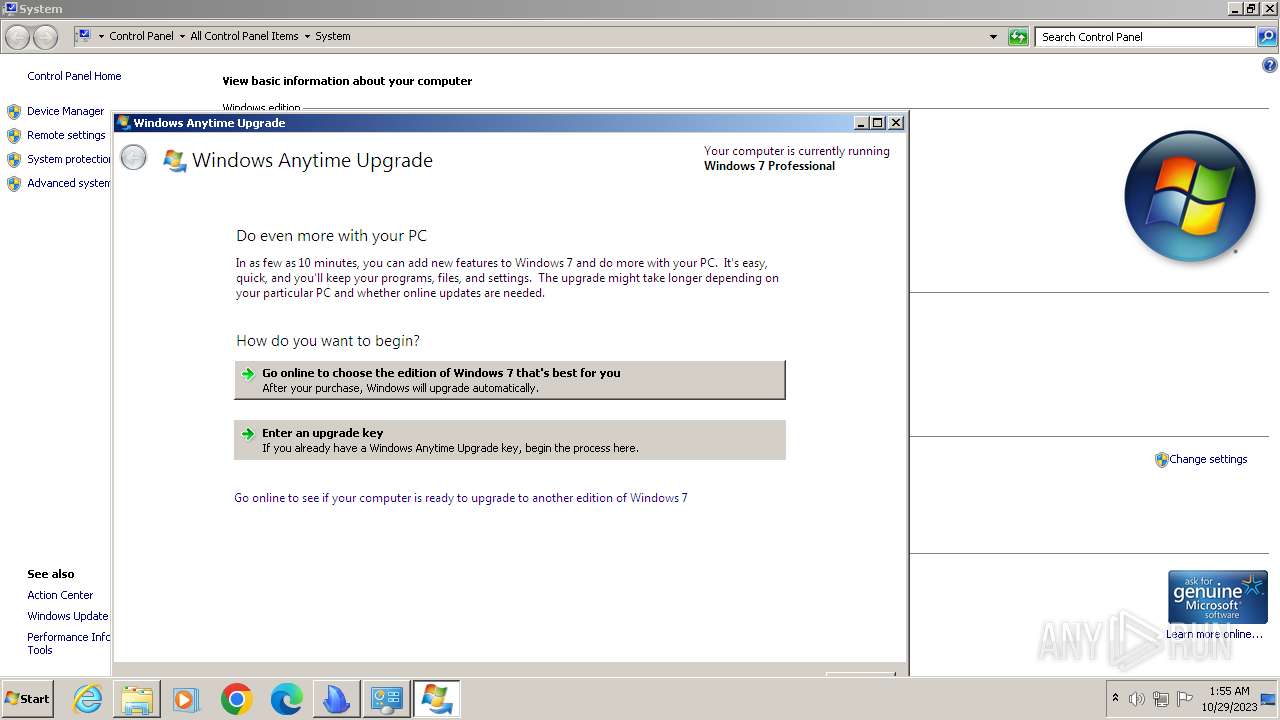Click the network tray icon
Screen dimensions: 1280x720
(1161, 699)
